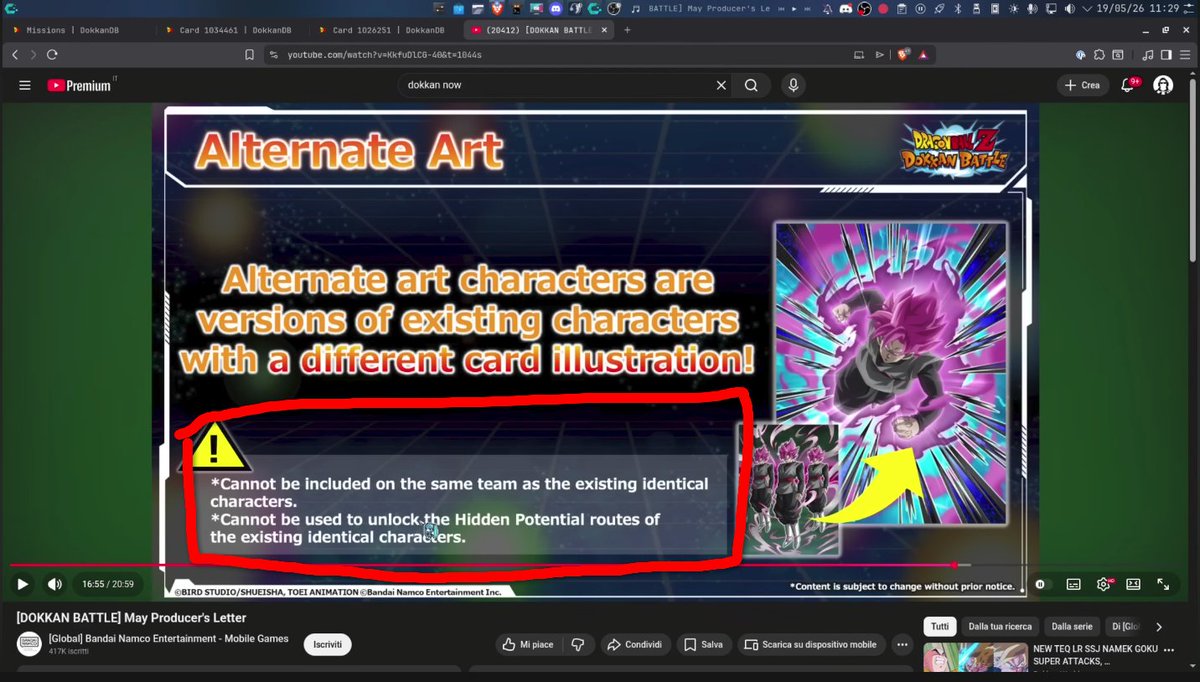Viewport: 1200px width, 682px height.
Task: Open account avatar menu
Action: [1163, 85]
